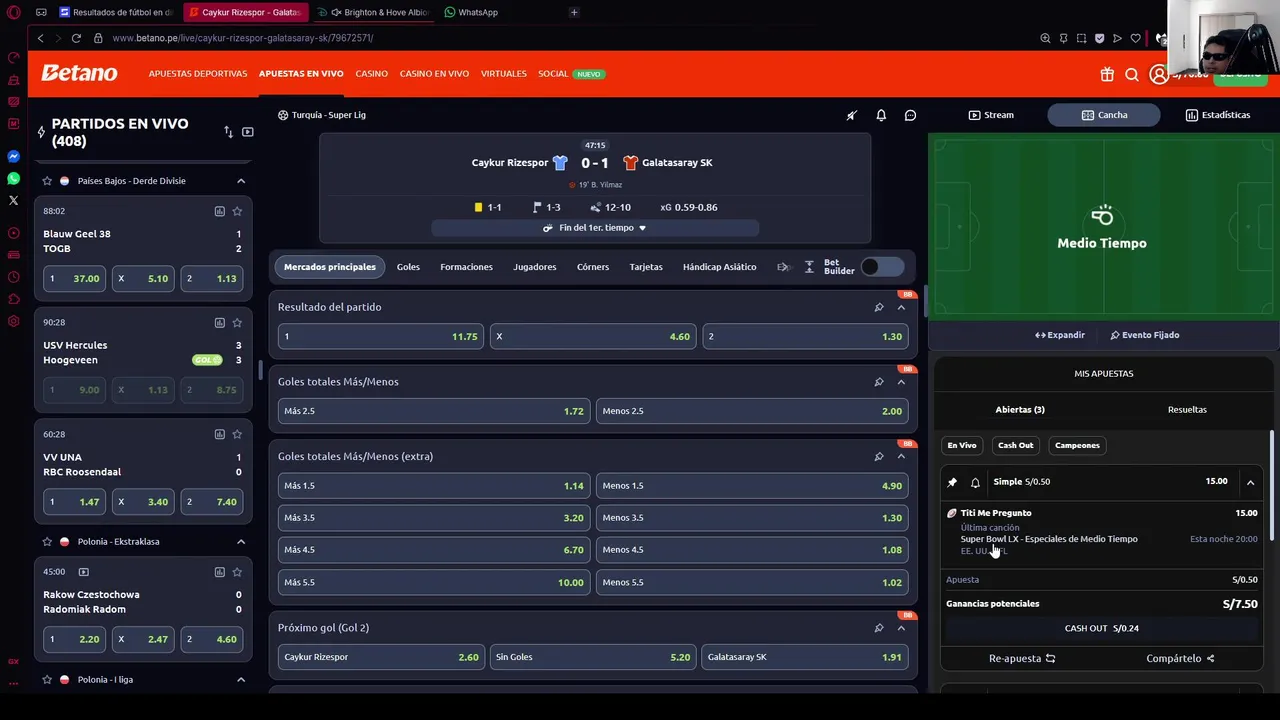1280x720 pixels.
Task: Open stats icon for VV UNA match
Action: coord(219,434)
